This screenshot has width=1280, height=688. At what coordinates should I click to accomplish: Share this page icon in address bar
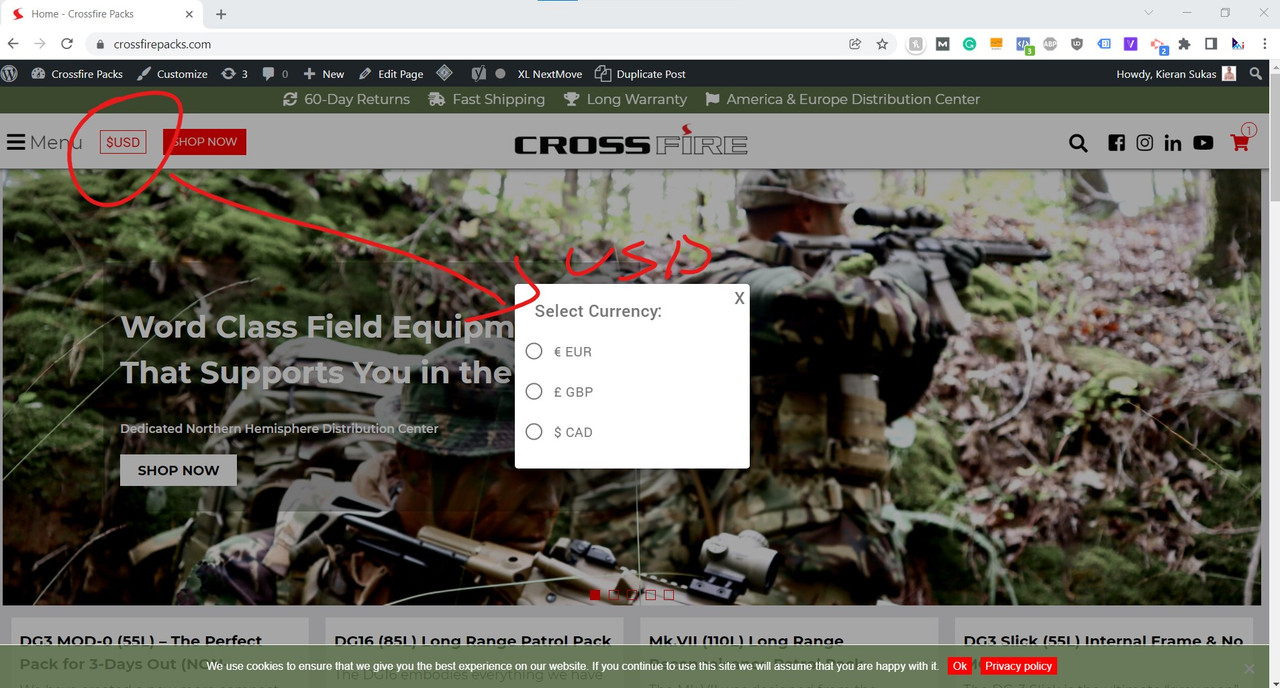coord(855,44)
